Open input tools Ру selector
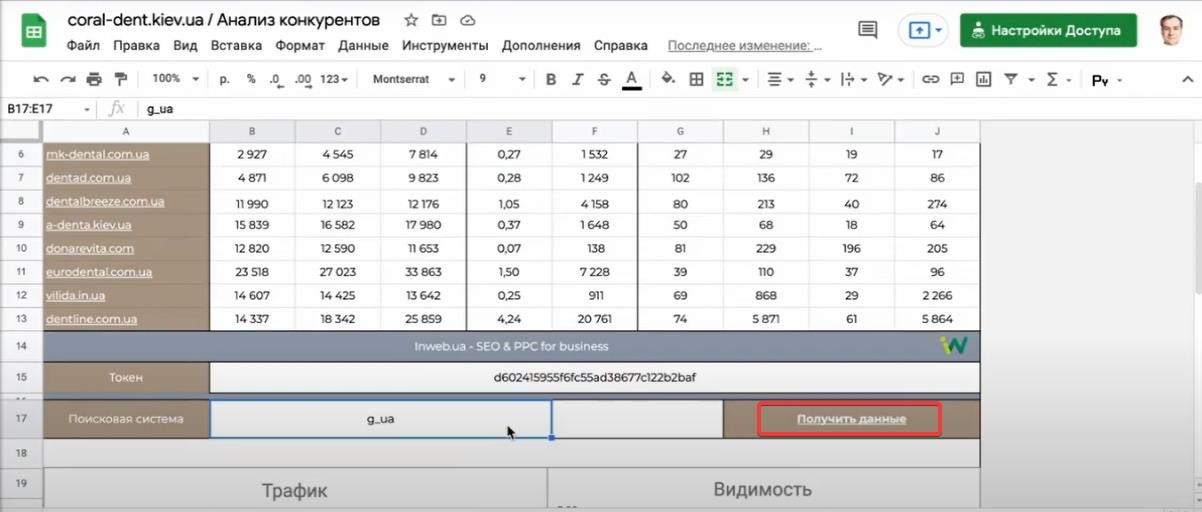1202x512 pixels. pyautogui.click(x=1106, y=80)
